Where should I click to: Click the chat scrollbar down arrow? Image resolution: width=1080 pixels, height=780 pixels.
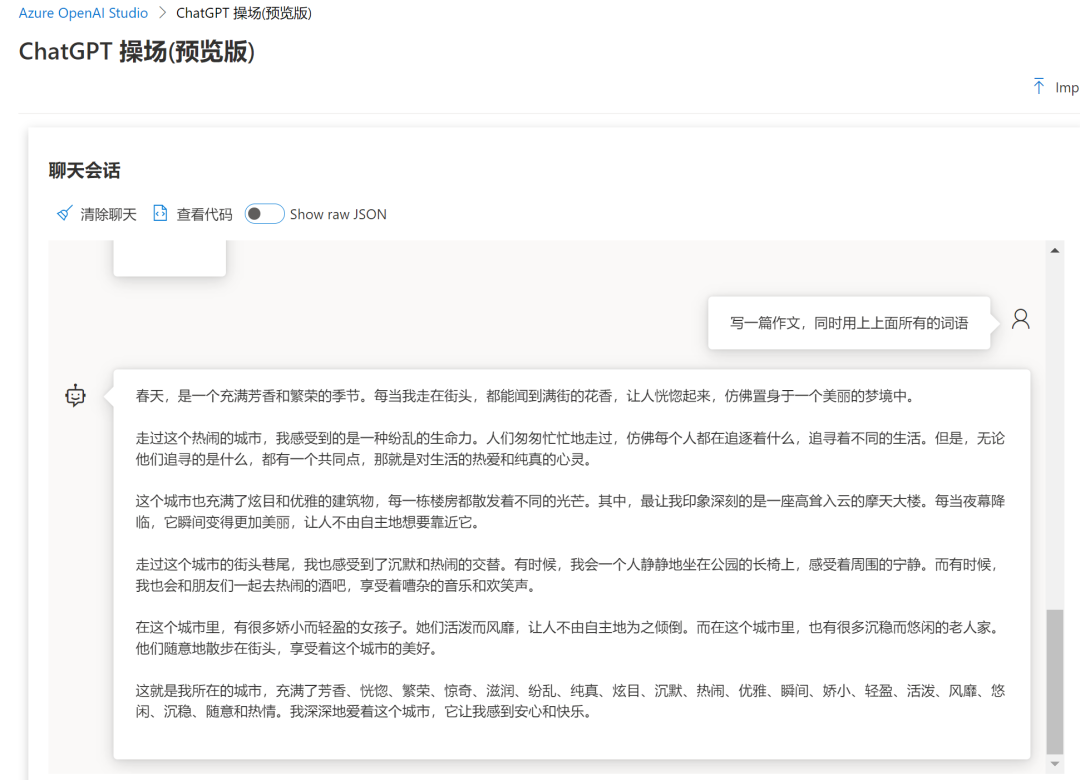(x=1055, y=765)
